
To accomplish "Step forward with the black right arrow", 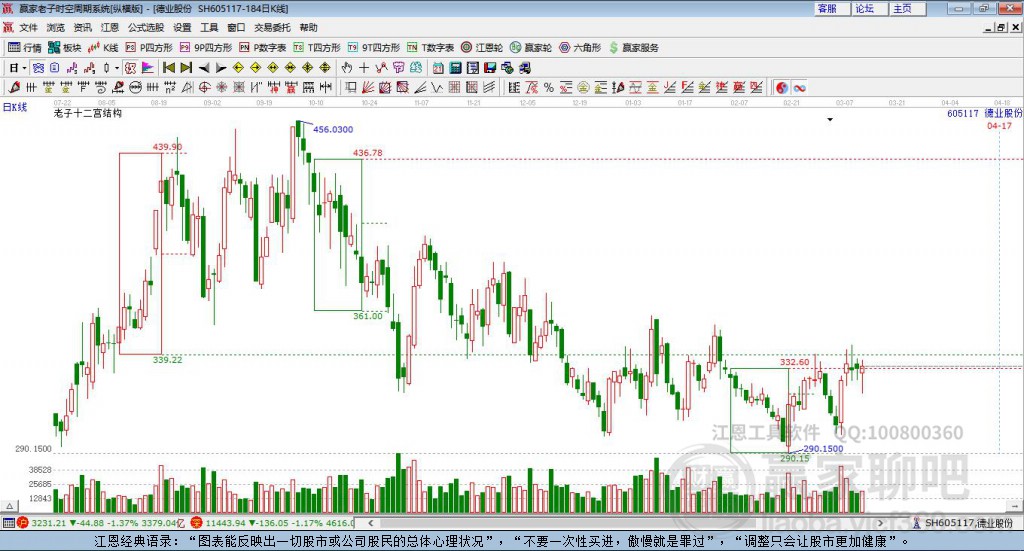I will point(221,68).
